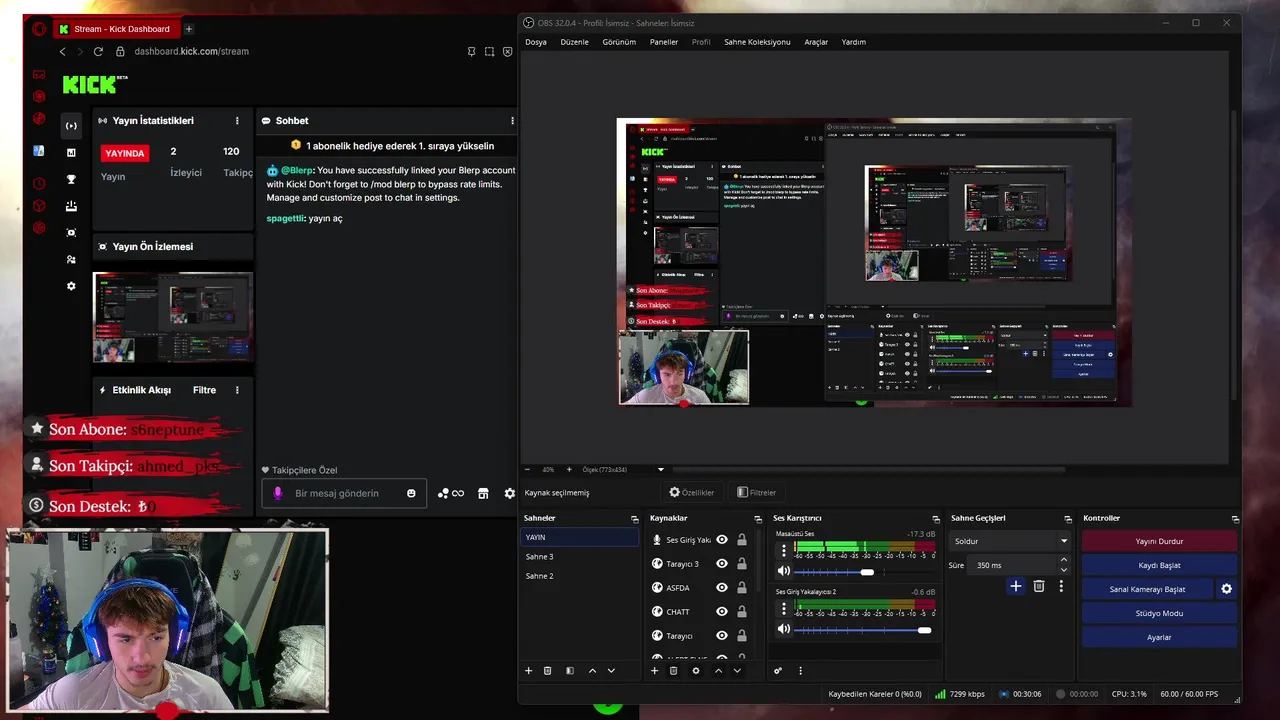
Task: Open Yayın İstatistikleri three-dot menu
Action: 237,121
